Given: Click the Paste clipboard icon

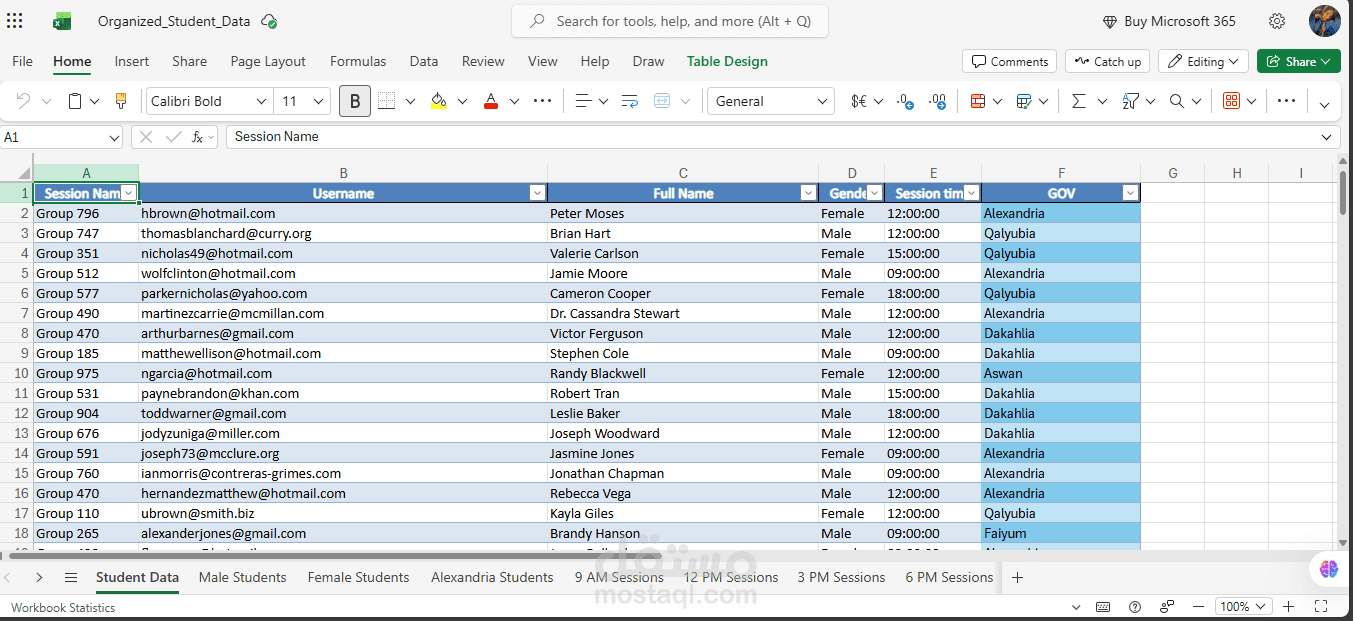Looking at the screenshot, I should (x=75, y=101).
